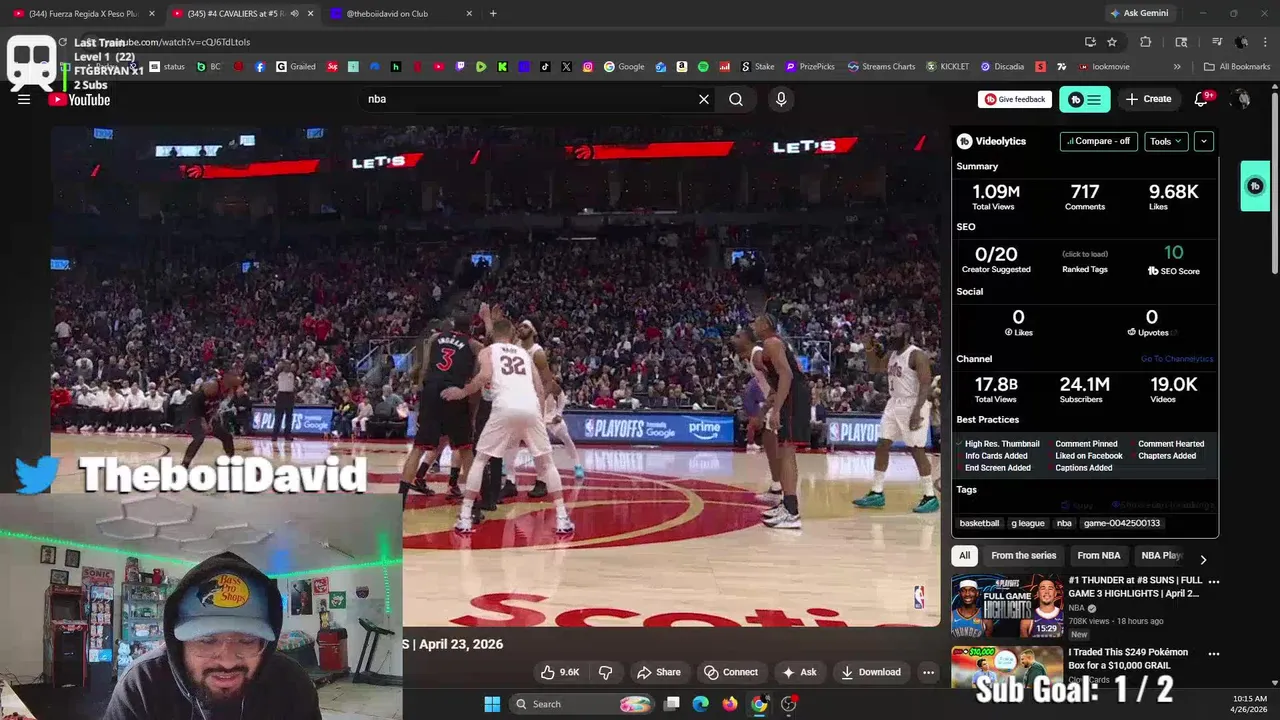Click the Connect button

point(731,672)
